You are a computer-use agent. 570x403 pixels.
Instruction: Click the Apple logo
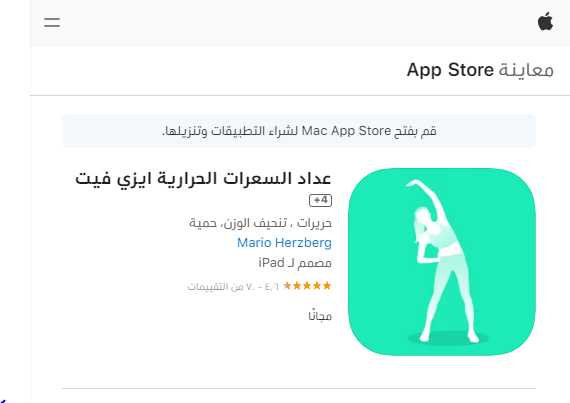545,21
